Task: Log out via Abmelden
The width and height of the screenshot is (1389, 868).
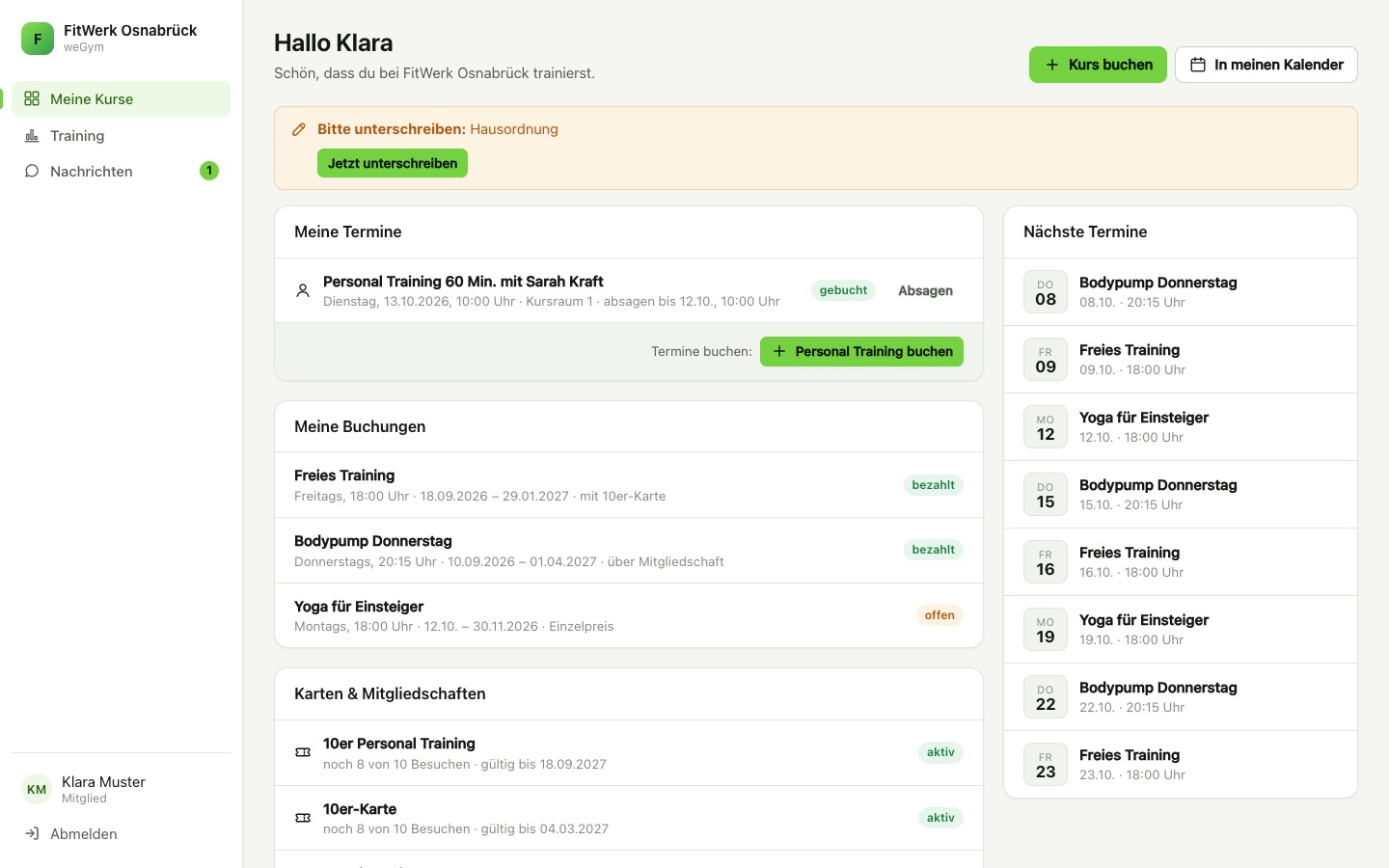Action: pos(121,834)
